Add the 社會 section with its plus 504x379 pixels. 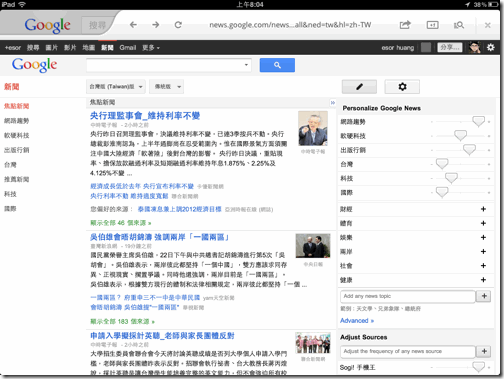483,265
